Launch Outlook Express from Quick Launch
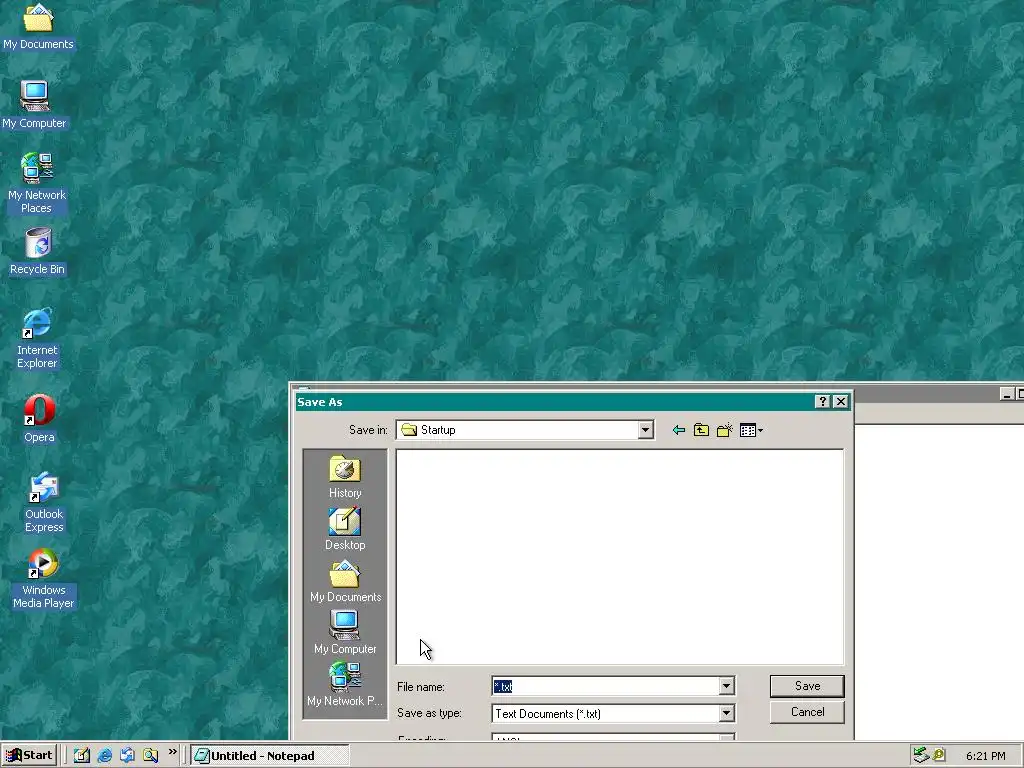This screenshot has height=768, width=1024. (127, 756)
